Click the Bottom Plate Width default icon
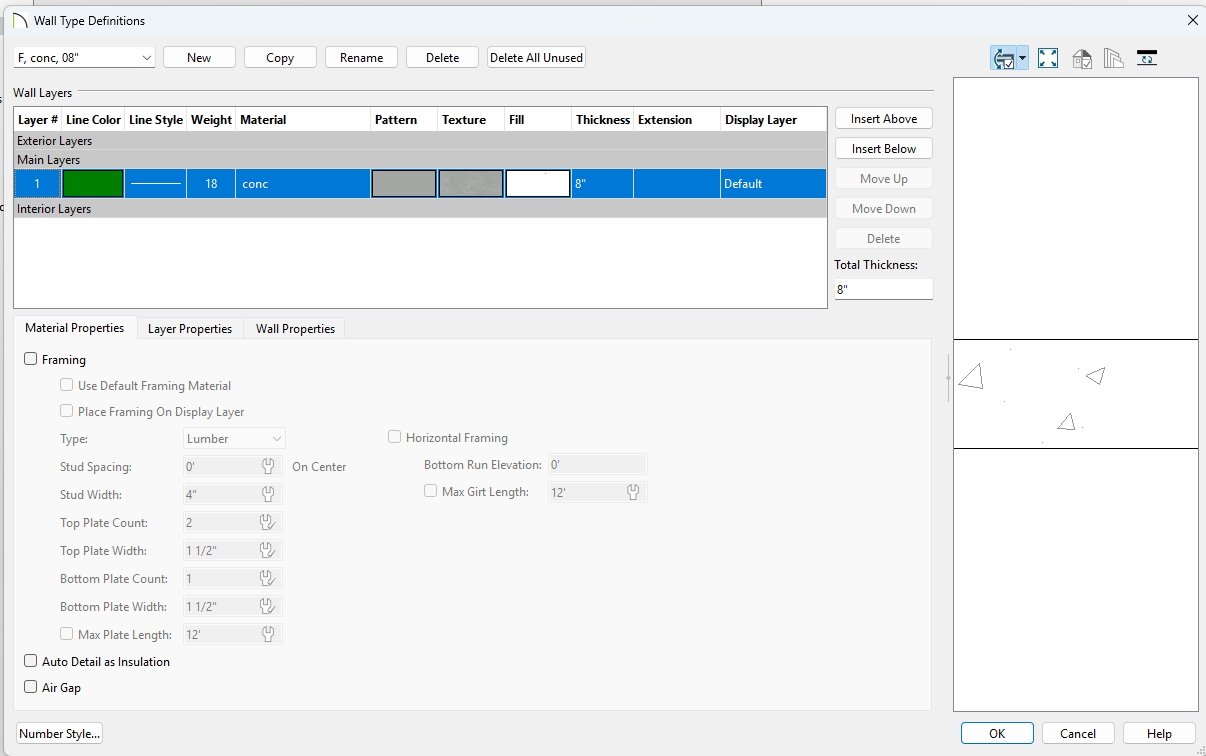 [x=268, y=606]
